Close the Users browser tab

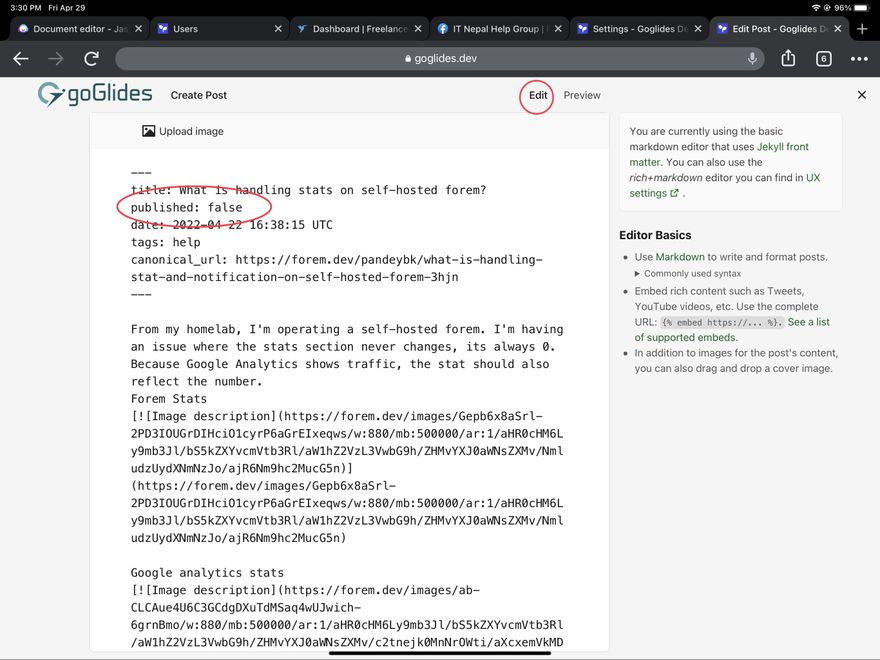[x=278, y=29]
